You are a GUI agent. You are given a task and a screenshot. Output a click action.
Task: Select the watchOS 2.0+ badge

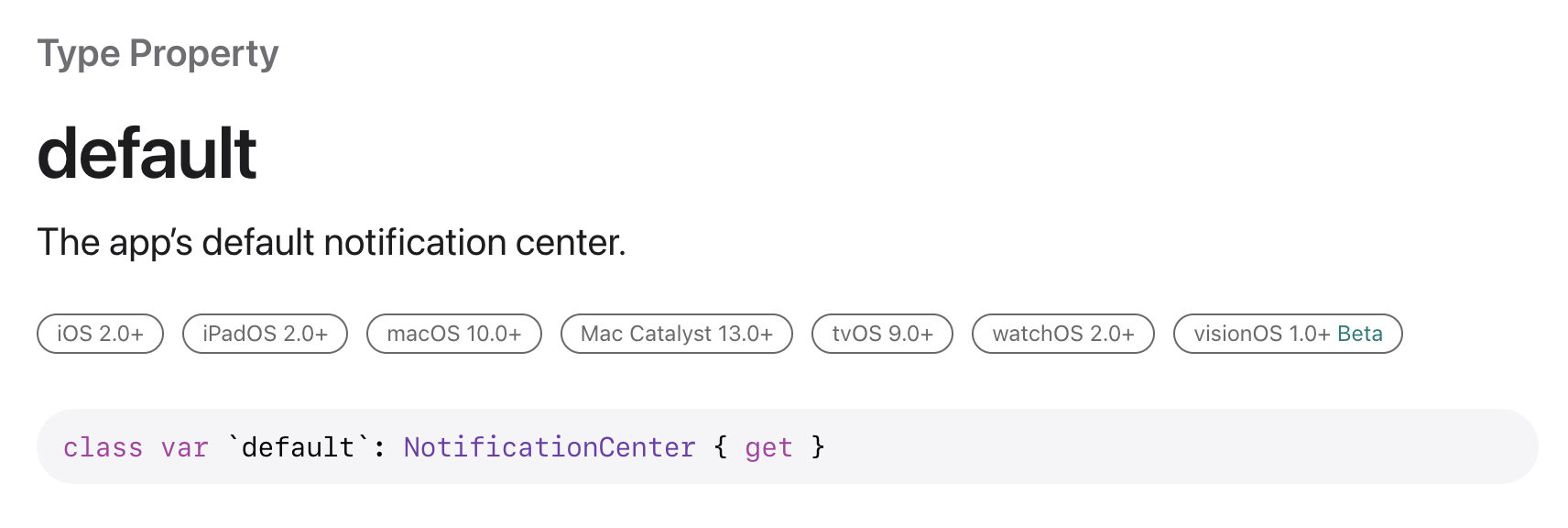coord(1063,334)
